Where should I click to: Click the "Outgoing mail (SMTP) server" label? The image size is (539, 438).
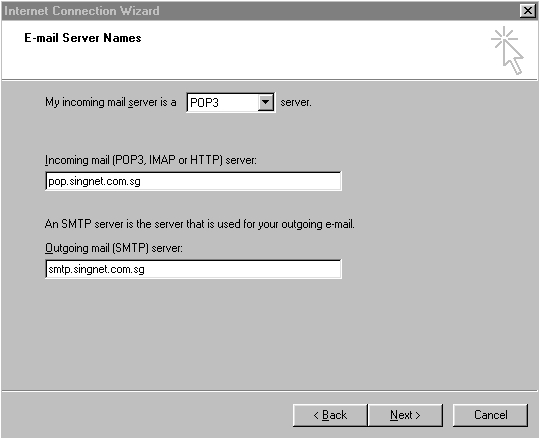pos(114,248)
